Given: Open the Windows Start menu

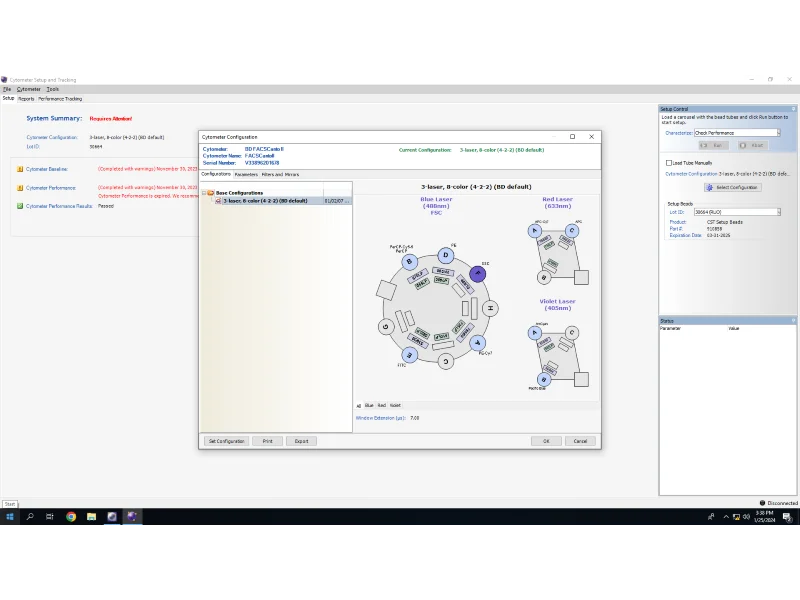Looking at the screenshot, I should coord(10,516).
